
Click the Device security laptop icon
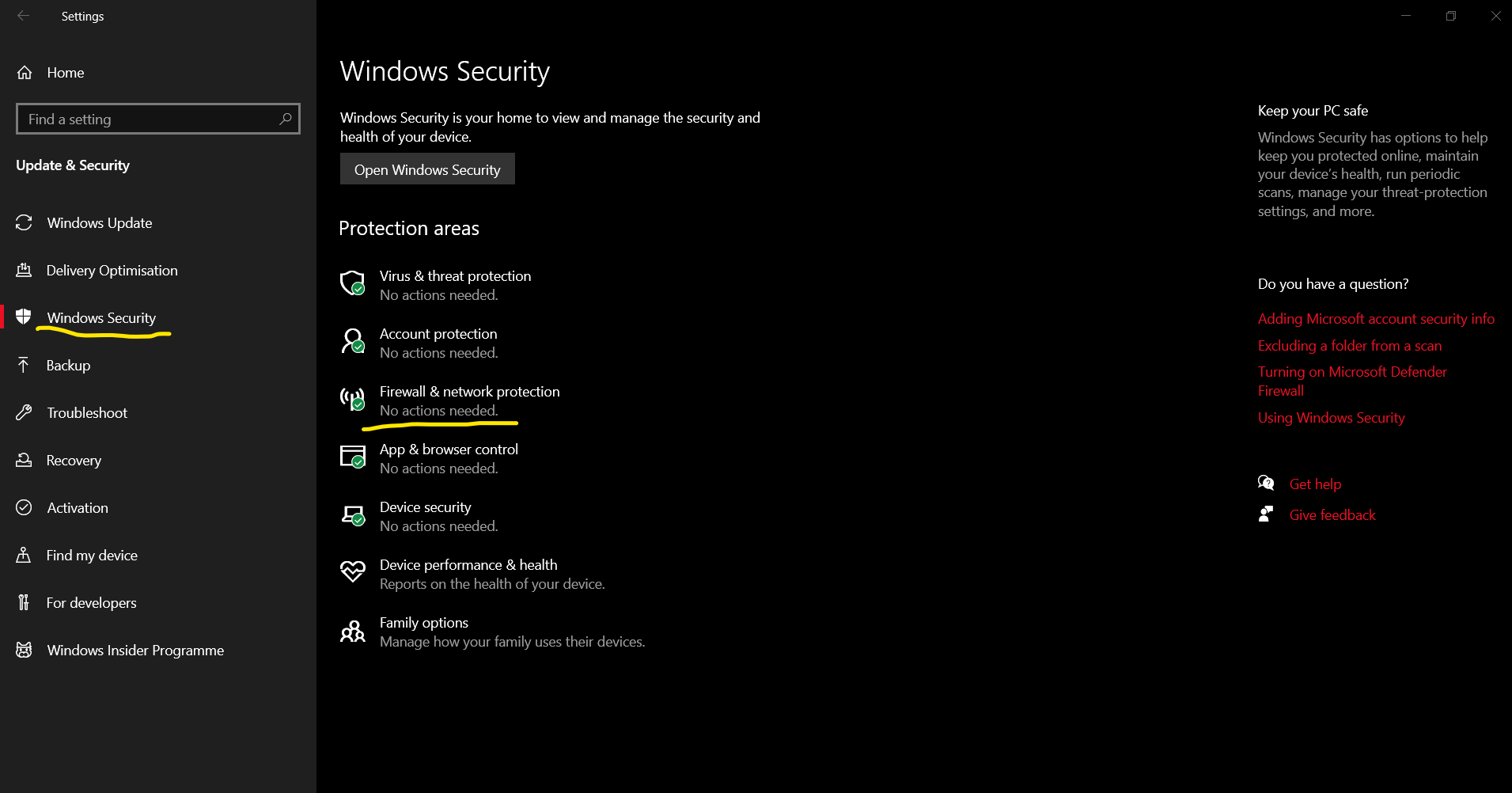(x=352, y=514)
